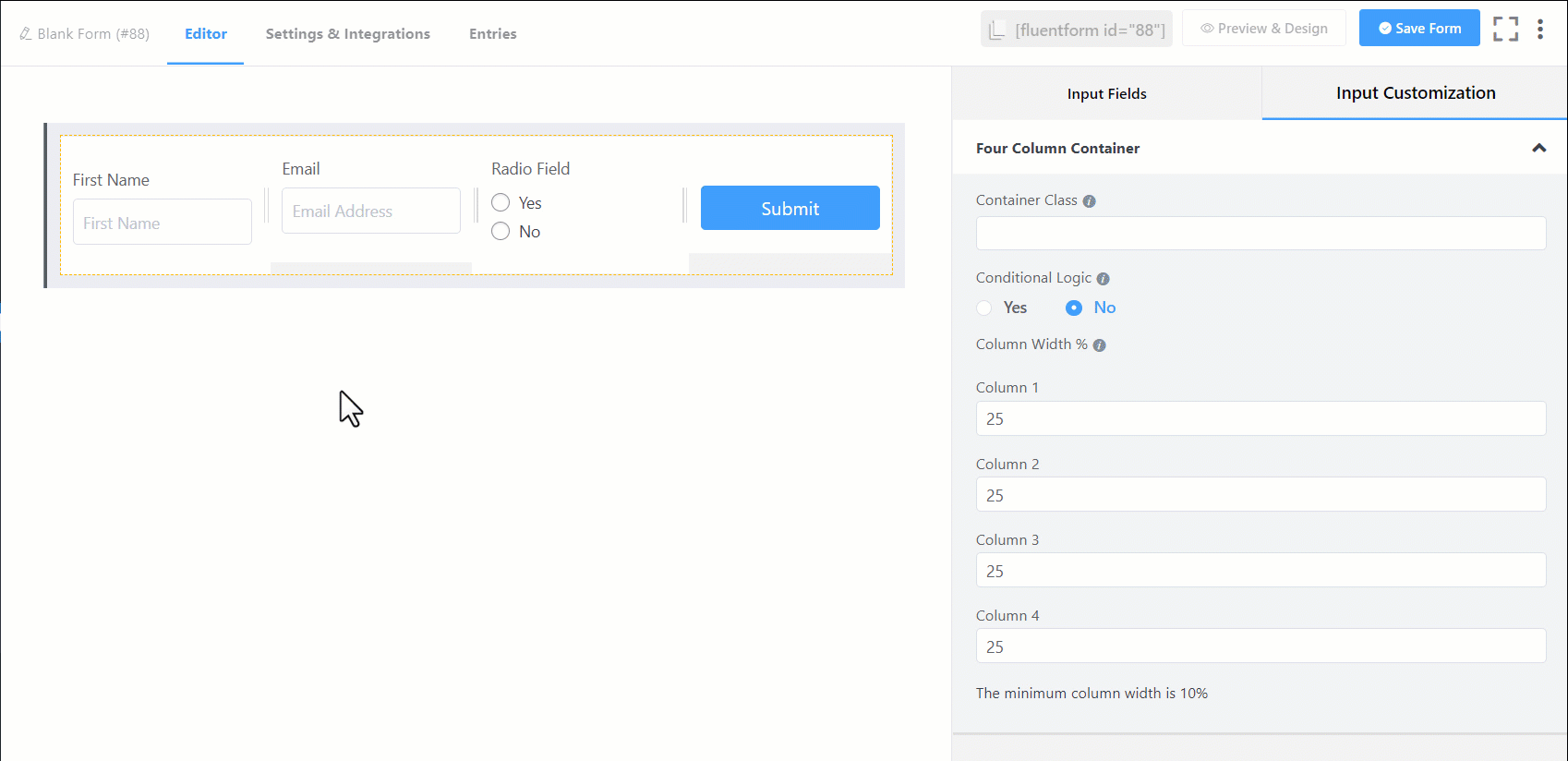Click the Conditional Logic info icon
This screenshot has height=761, width=1568.
click(x=1103, y=279)
